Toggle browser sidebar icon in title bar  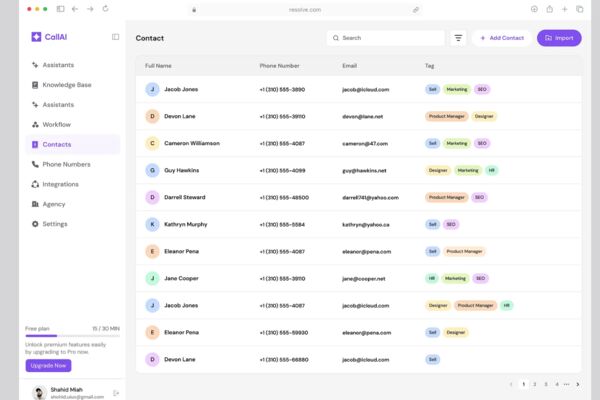pos(60,9)
